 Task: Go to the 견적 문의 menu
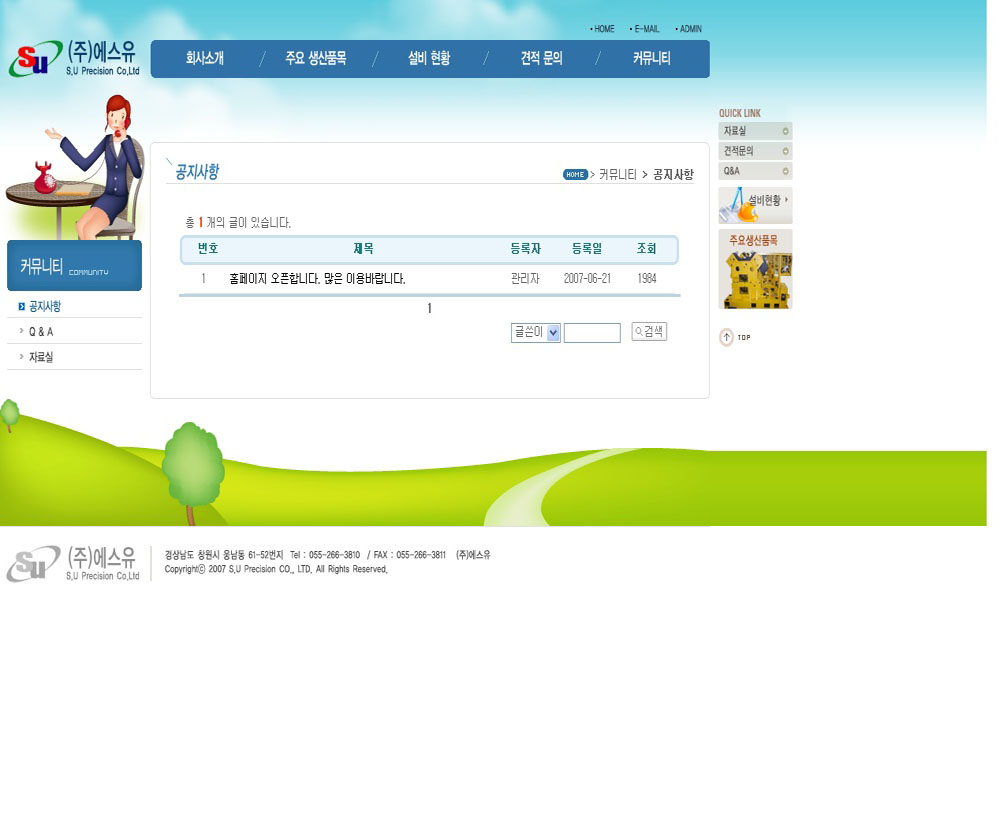pyautogui.click(x=541, y=59)
